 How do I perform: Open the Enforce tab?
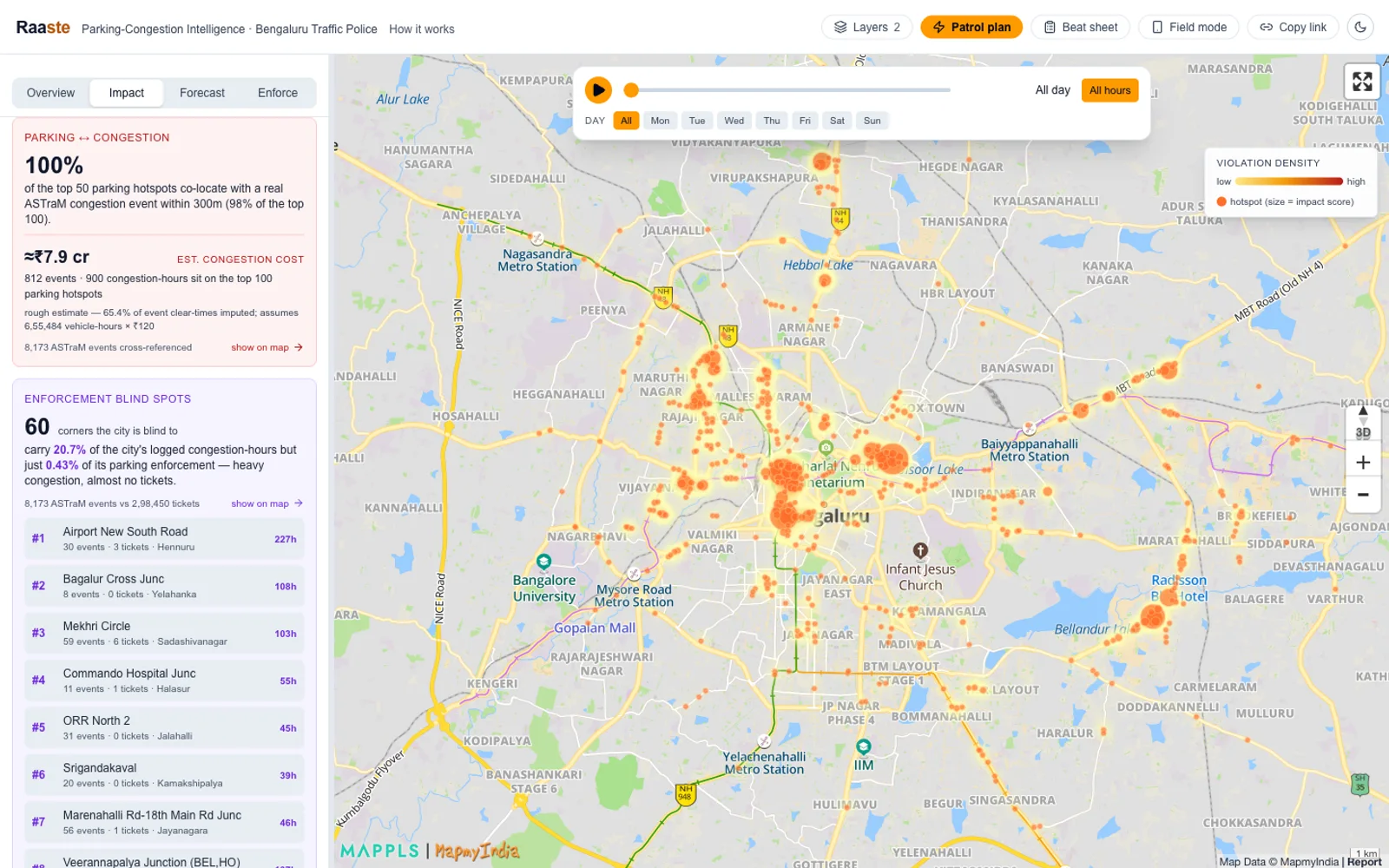pos(278,93)
